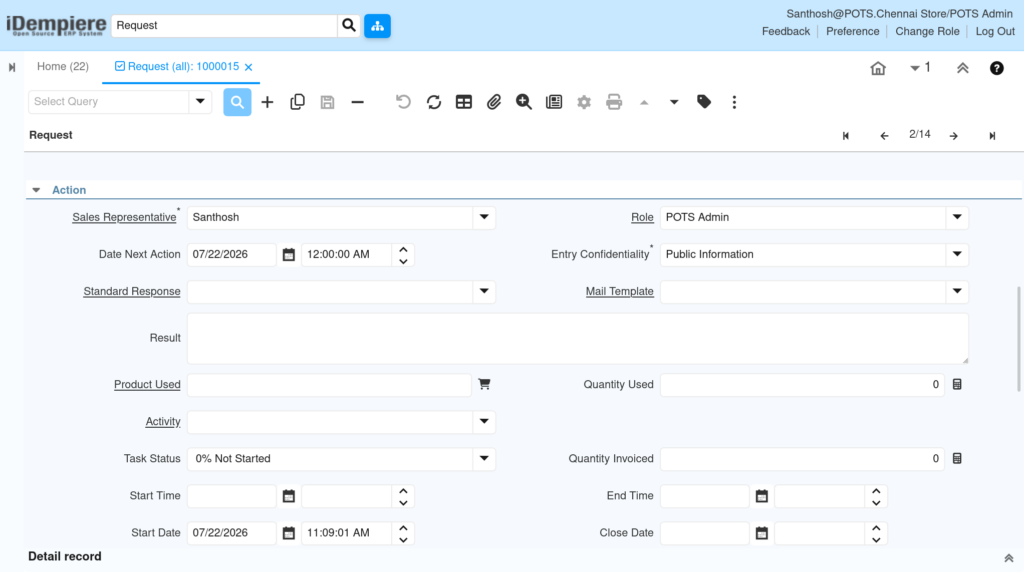
Task: Open the open-windows count dropdown
Action: tap(920, 68)
